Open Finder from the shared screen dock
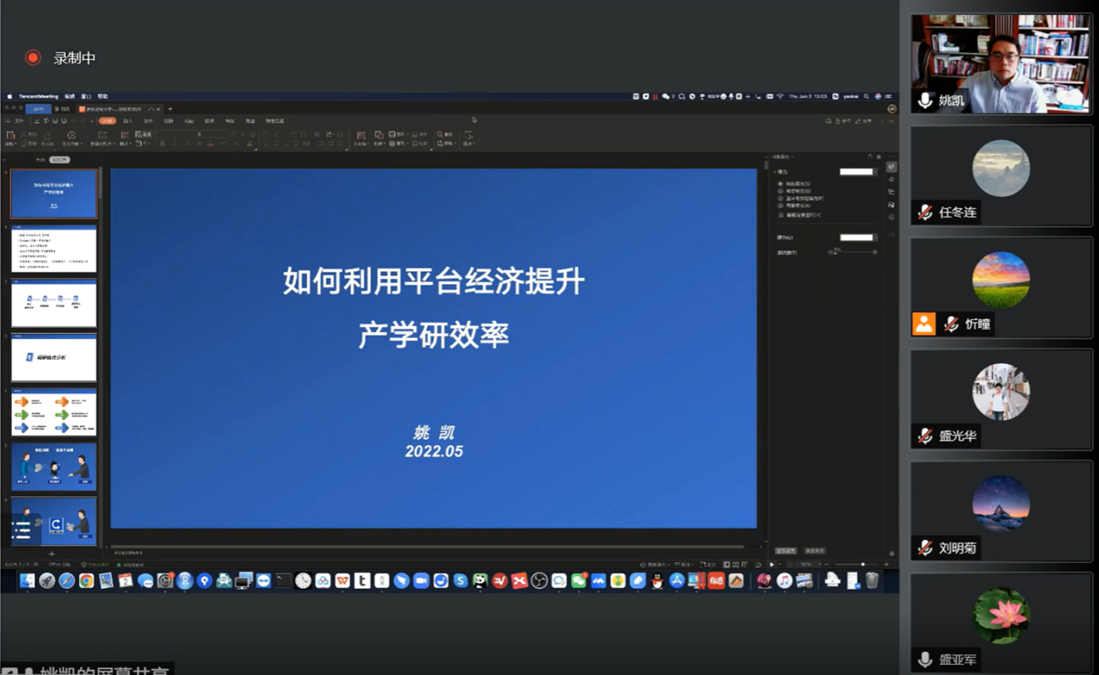The width and height of the screenshot is (1099, 675). click(27, 581)
